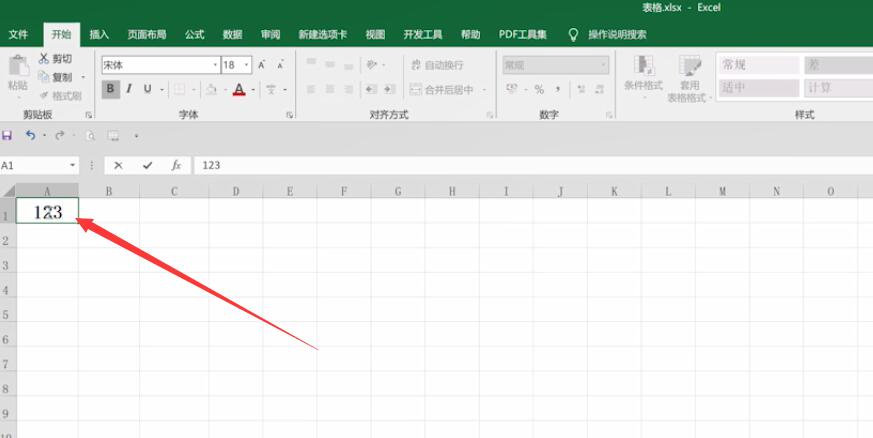Click the Cut (剪切) scissors icon

click(x=44, y=58)
